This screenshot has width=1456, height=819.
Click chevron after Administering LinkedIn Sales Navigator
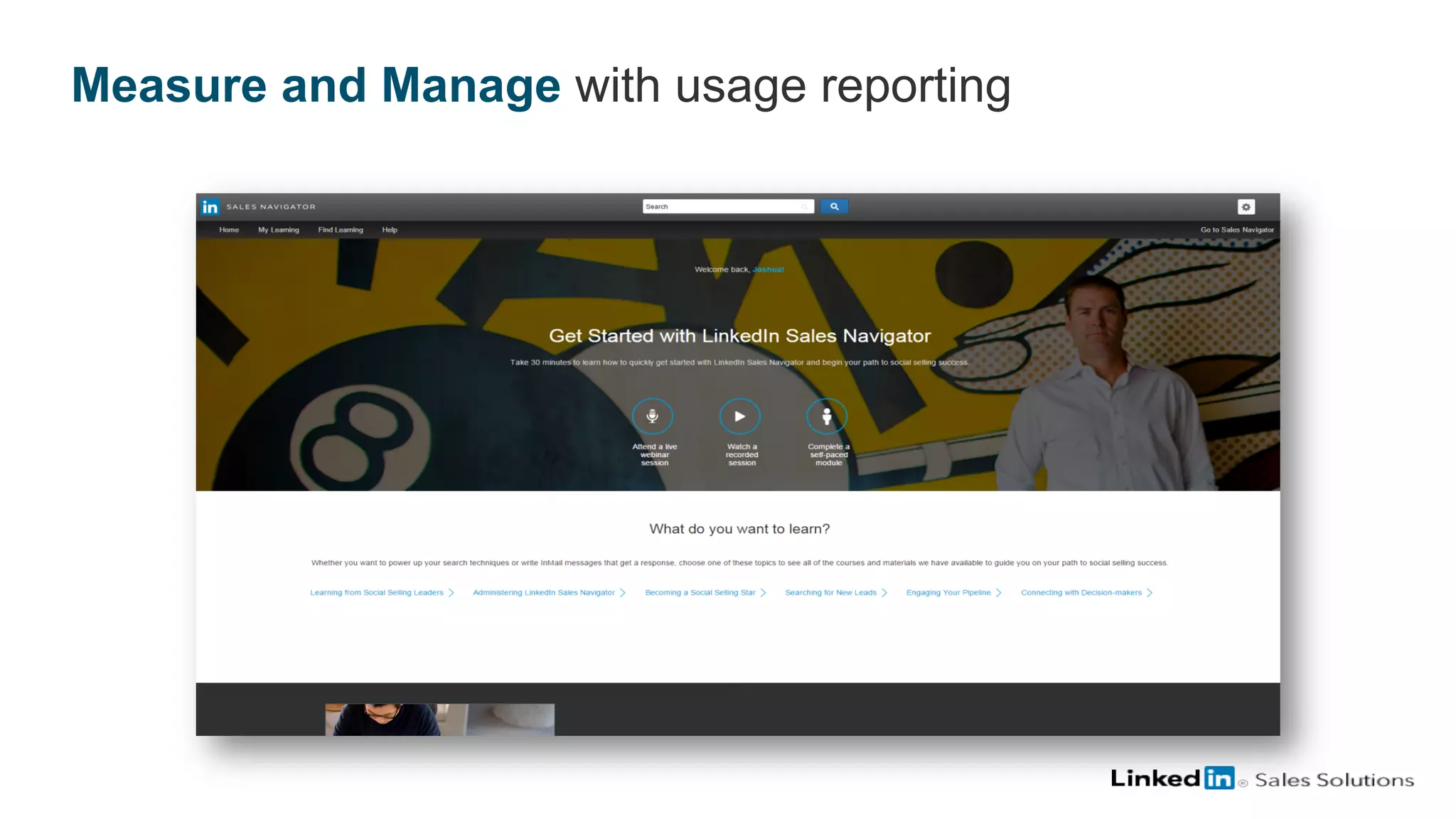(623, 592)
